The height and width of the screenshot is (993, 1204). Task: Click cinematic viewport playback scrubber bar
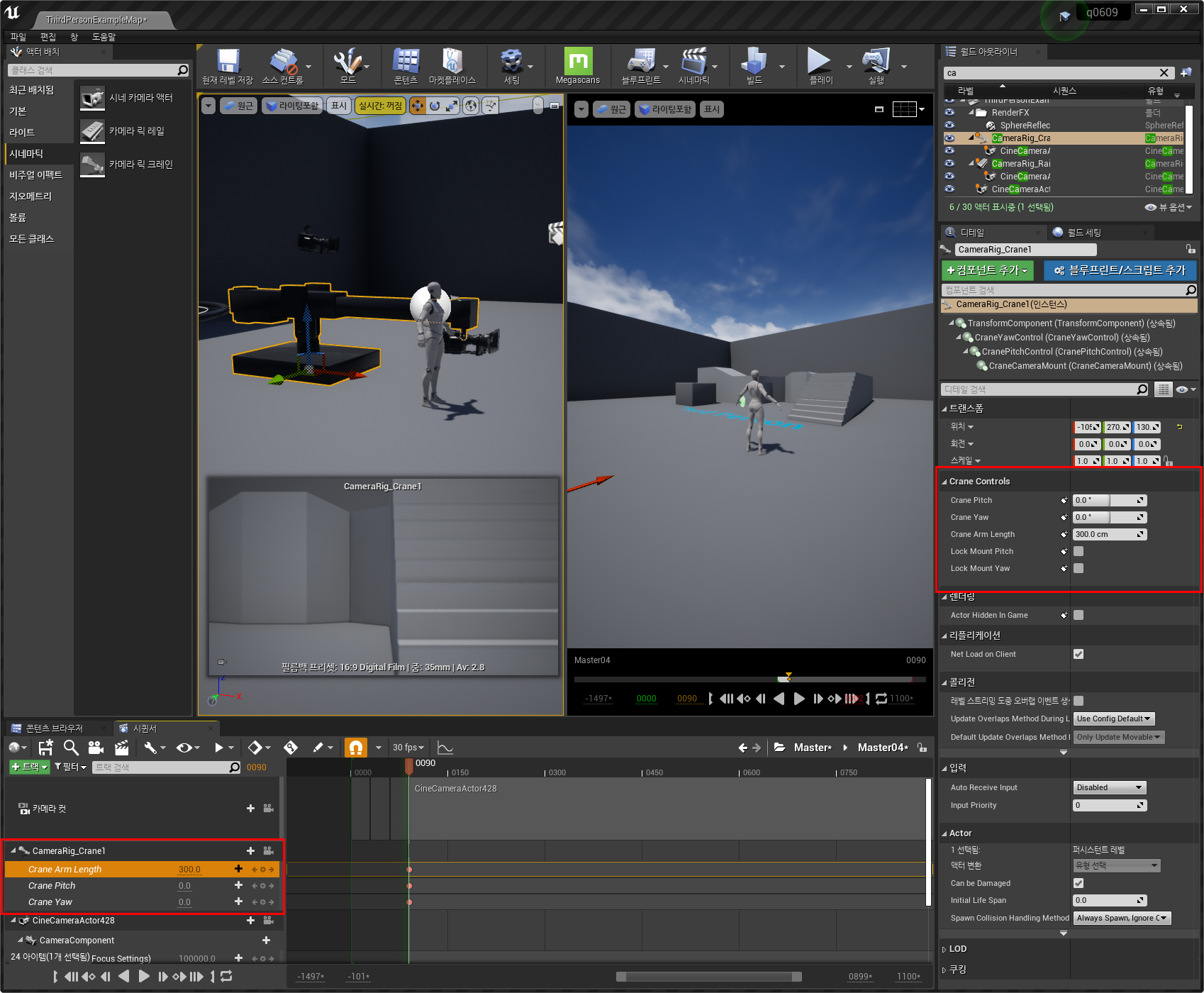[750, 679]
